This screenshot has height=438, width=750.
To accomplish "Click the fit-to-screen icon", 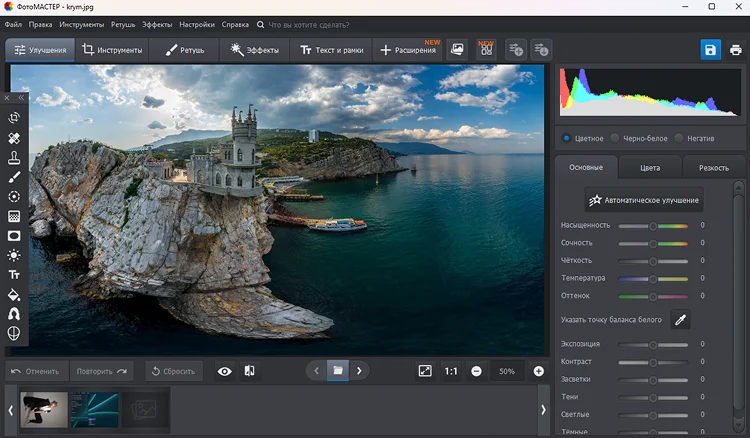I will [x=425, y=371].
